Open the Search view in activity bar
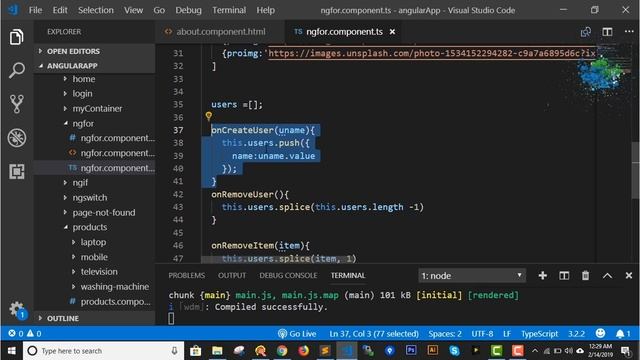Viewport: 640px width, 360px height. click(16, 70)
